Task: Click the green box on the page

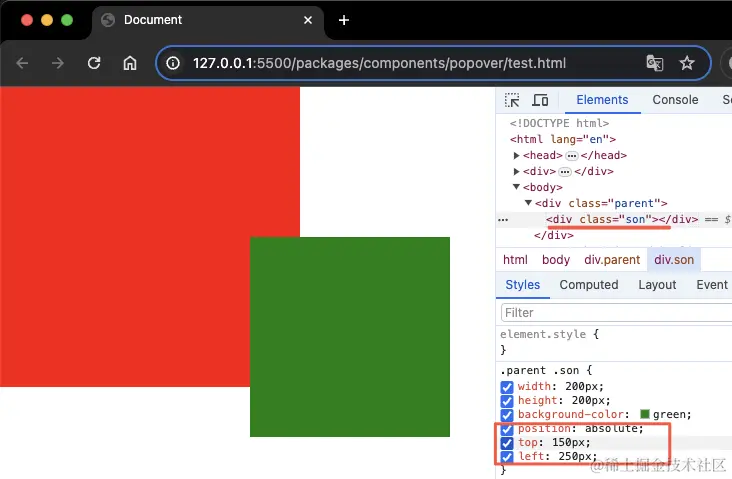Action: point(350,337)
